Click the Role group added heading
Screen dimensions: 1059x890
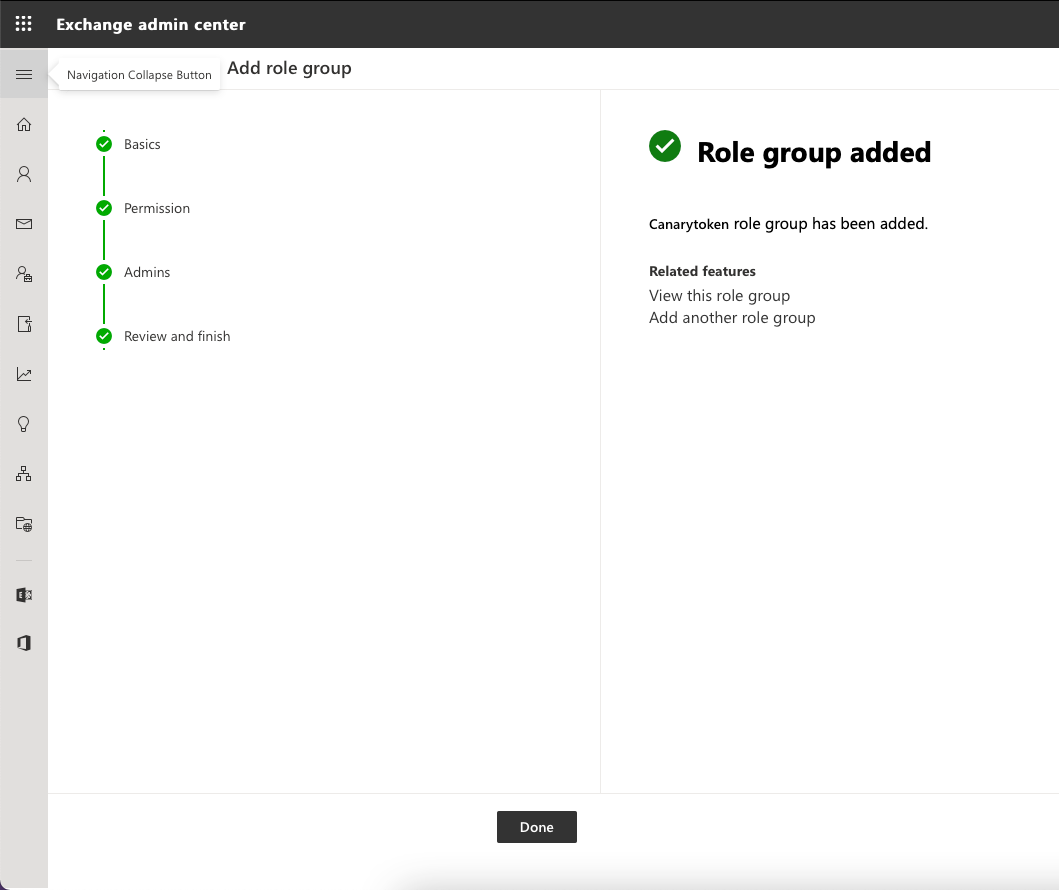click(814, 152)
